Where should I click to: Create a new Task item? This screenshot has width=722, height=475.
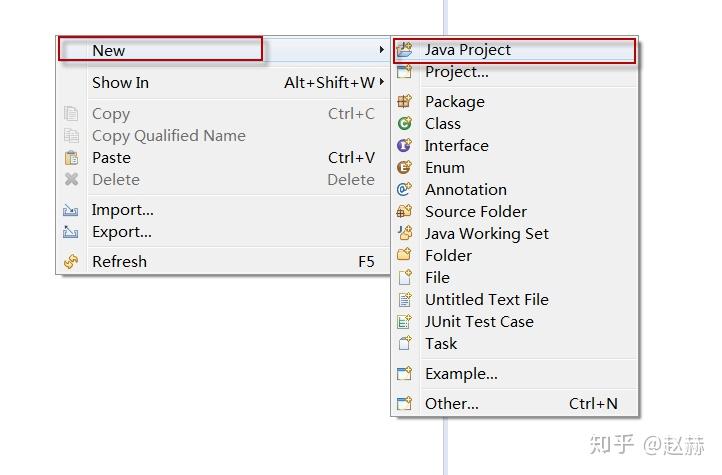[x=441, y=344]
